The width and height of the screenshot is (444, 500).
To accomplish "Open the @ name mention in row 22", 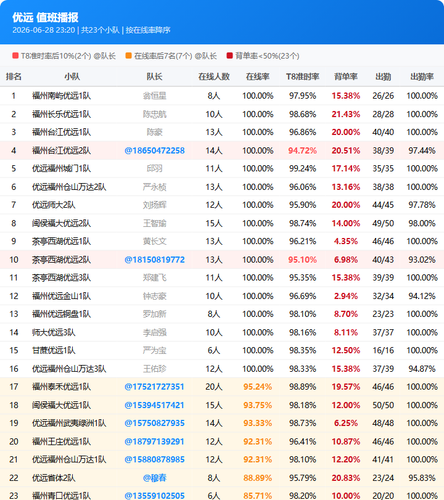I will pos(154,478).
